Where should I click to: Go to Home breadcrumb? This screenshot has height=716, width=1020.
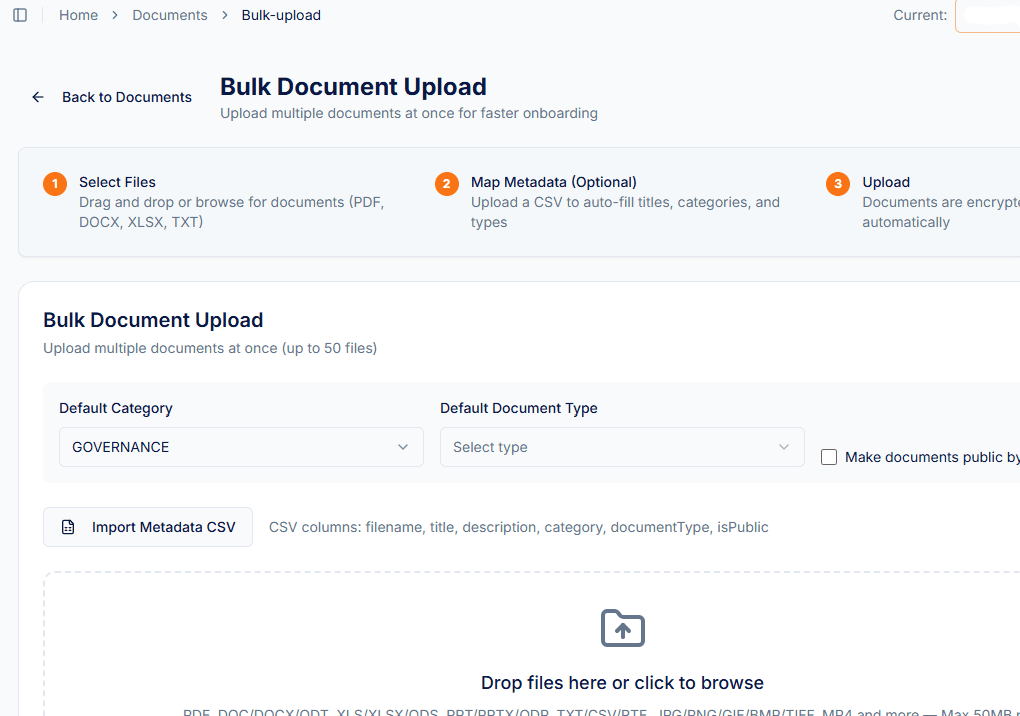pyautogui.click(x=79, y=15)
